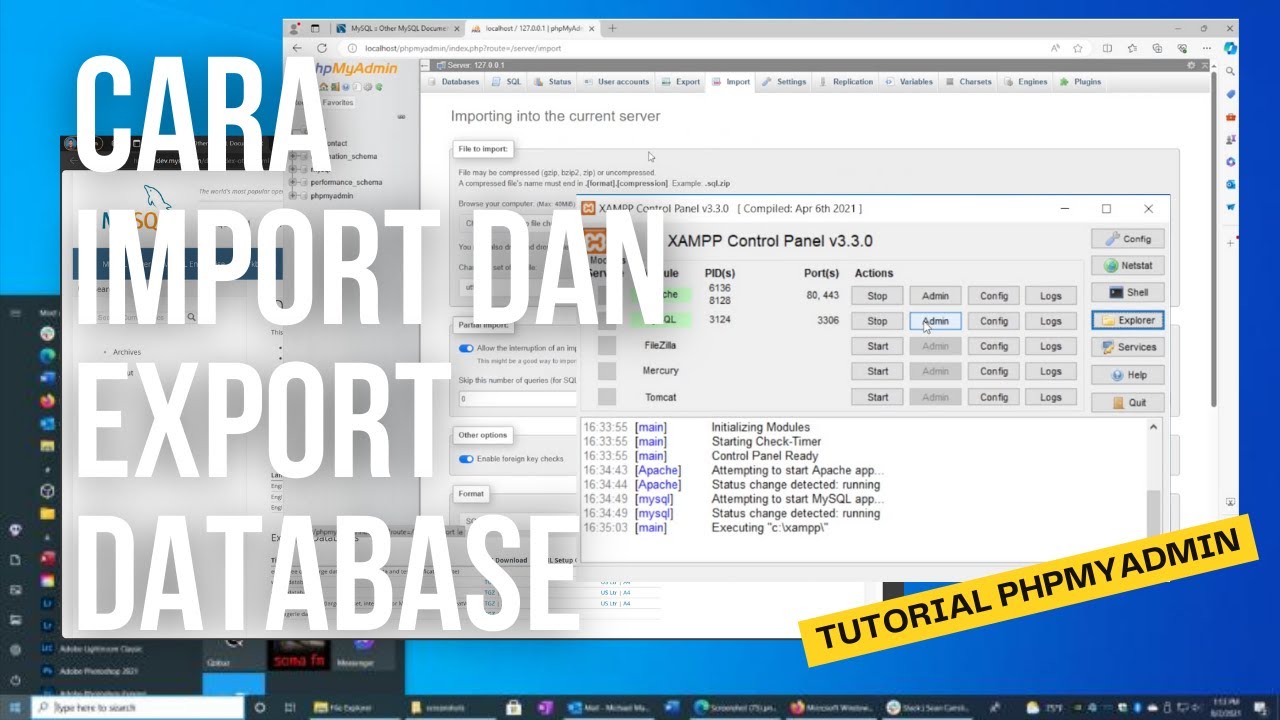
Task: Open Edge sidebar search icon
Action: point(1231,72)
